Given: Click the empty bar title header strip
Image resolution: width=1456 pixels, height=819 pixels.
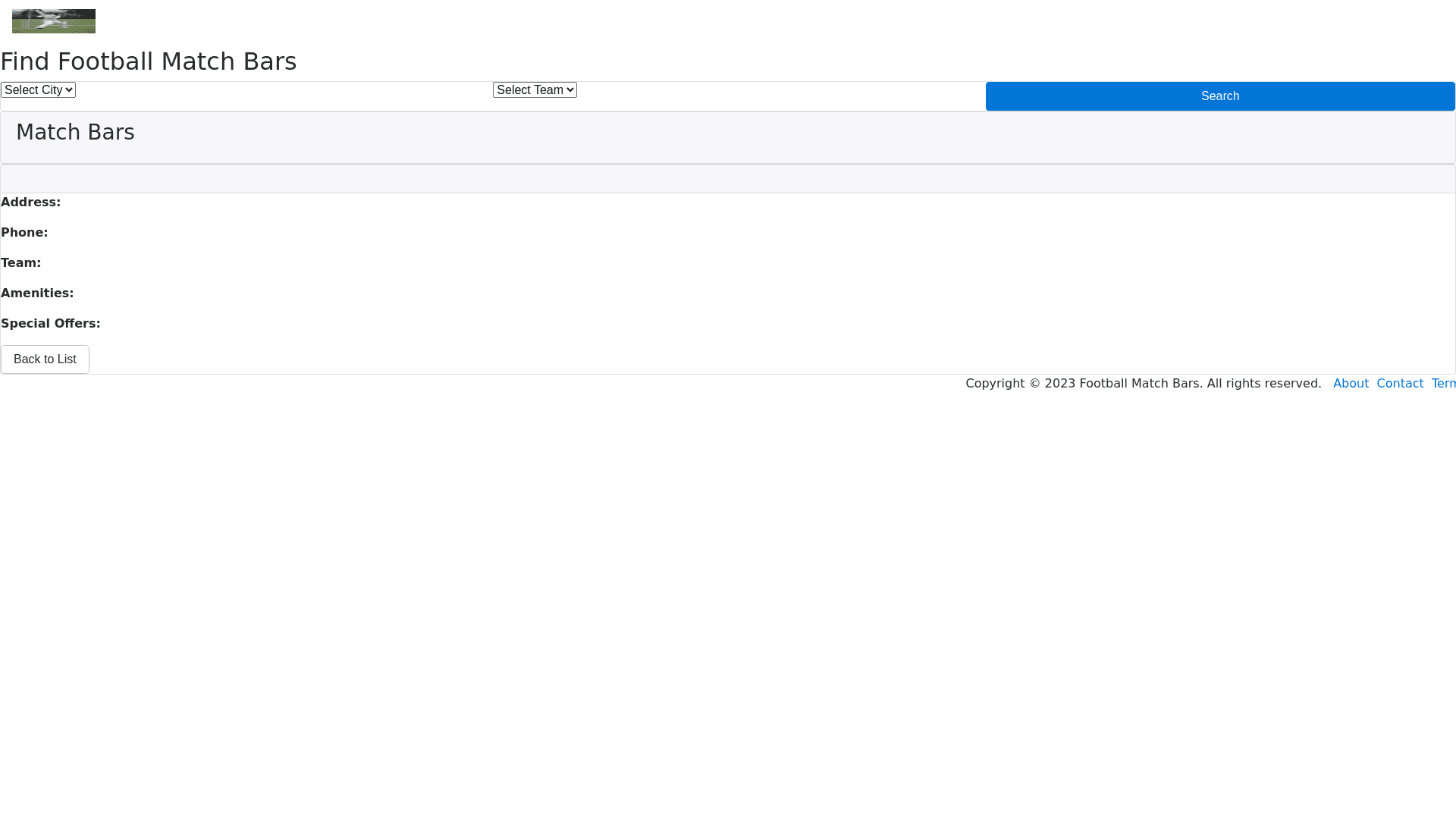Looking at the screenshot, I should pos(728,179).
